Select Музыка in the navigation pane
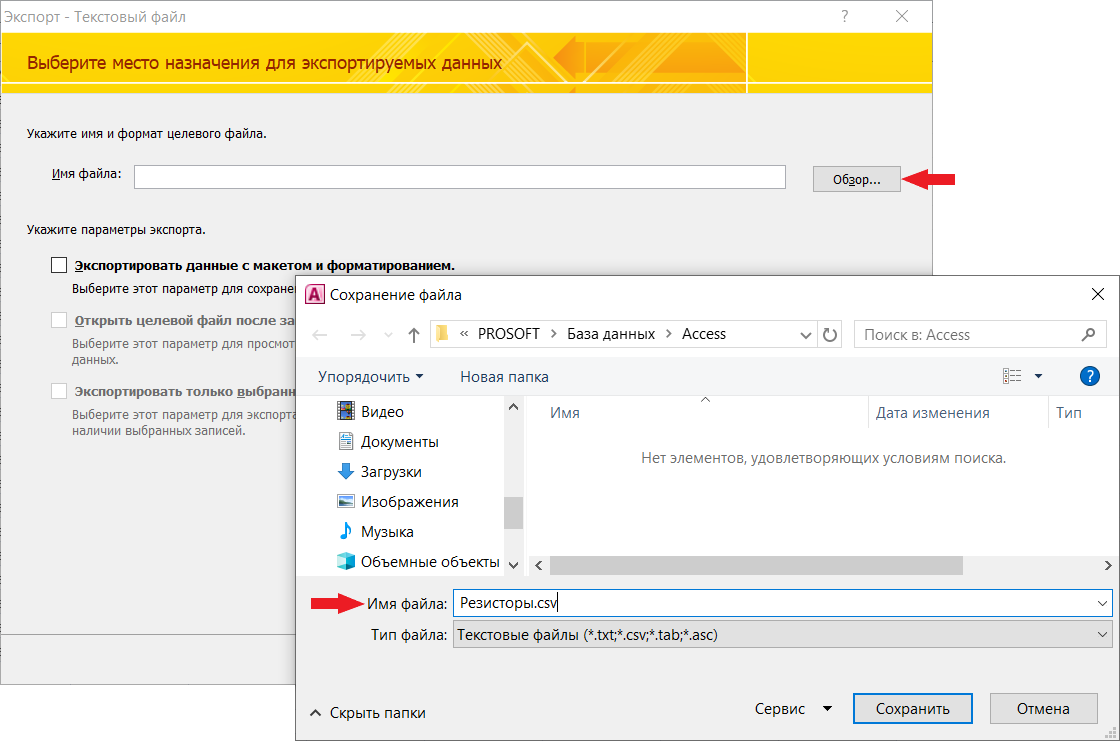This screenshot has width=1120, height=741. [386, 531]
